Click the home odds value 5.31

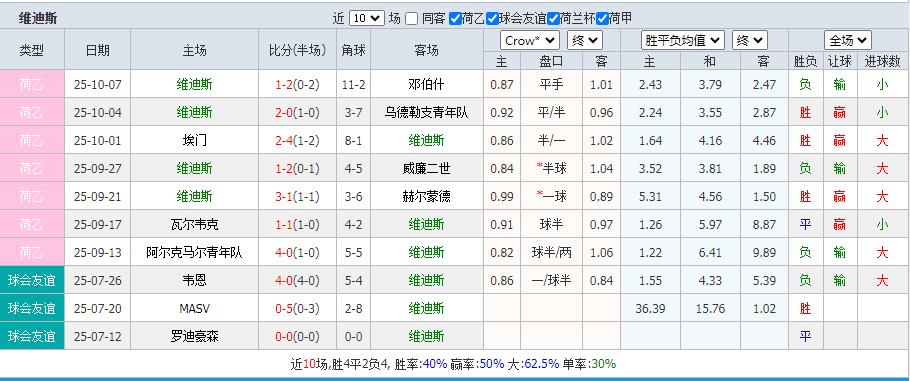(x=650, y=197)
